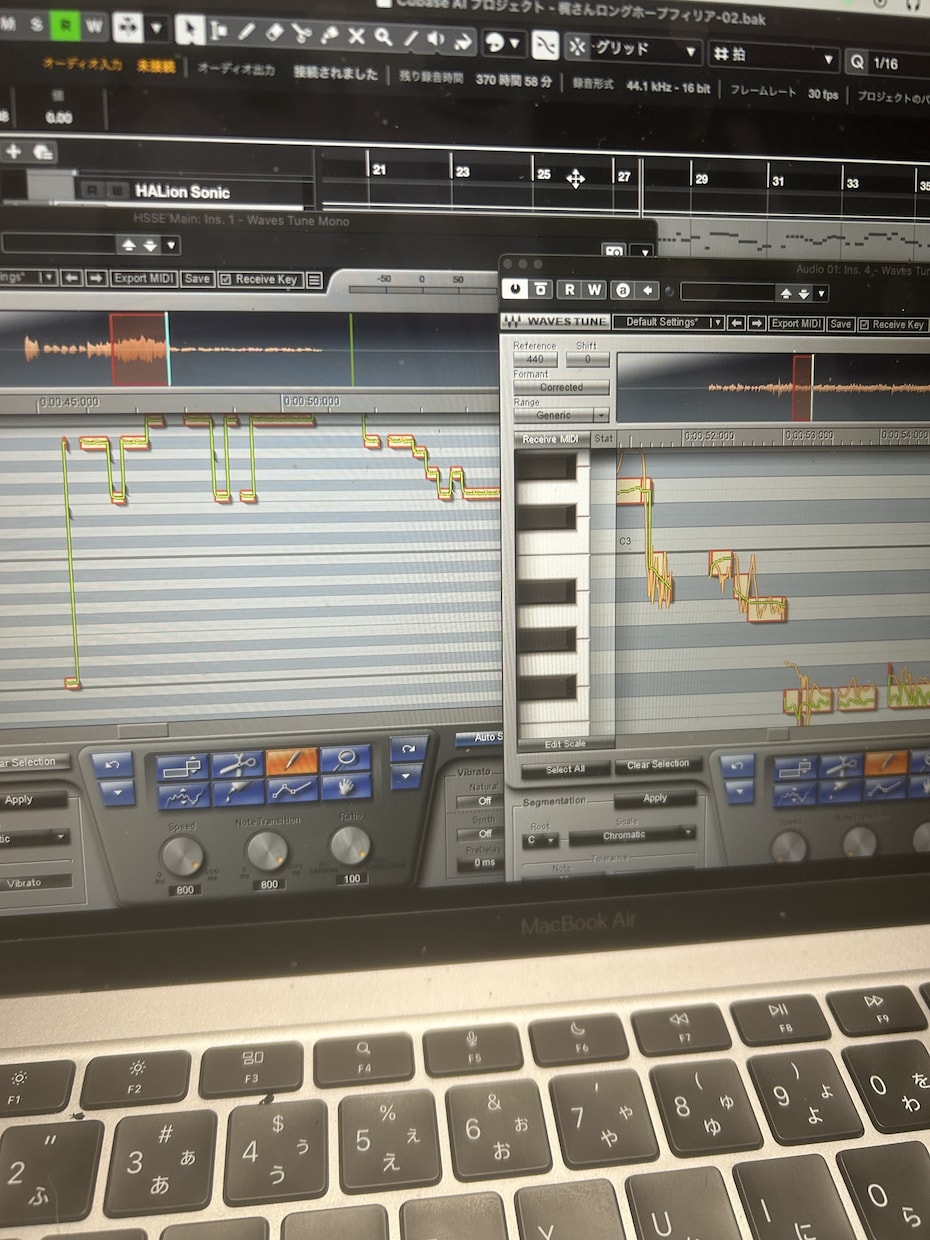Click Save in right Waves Tune toolbar
This screenshot has width=930, height=1240.
[841, 324]
